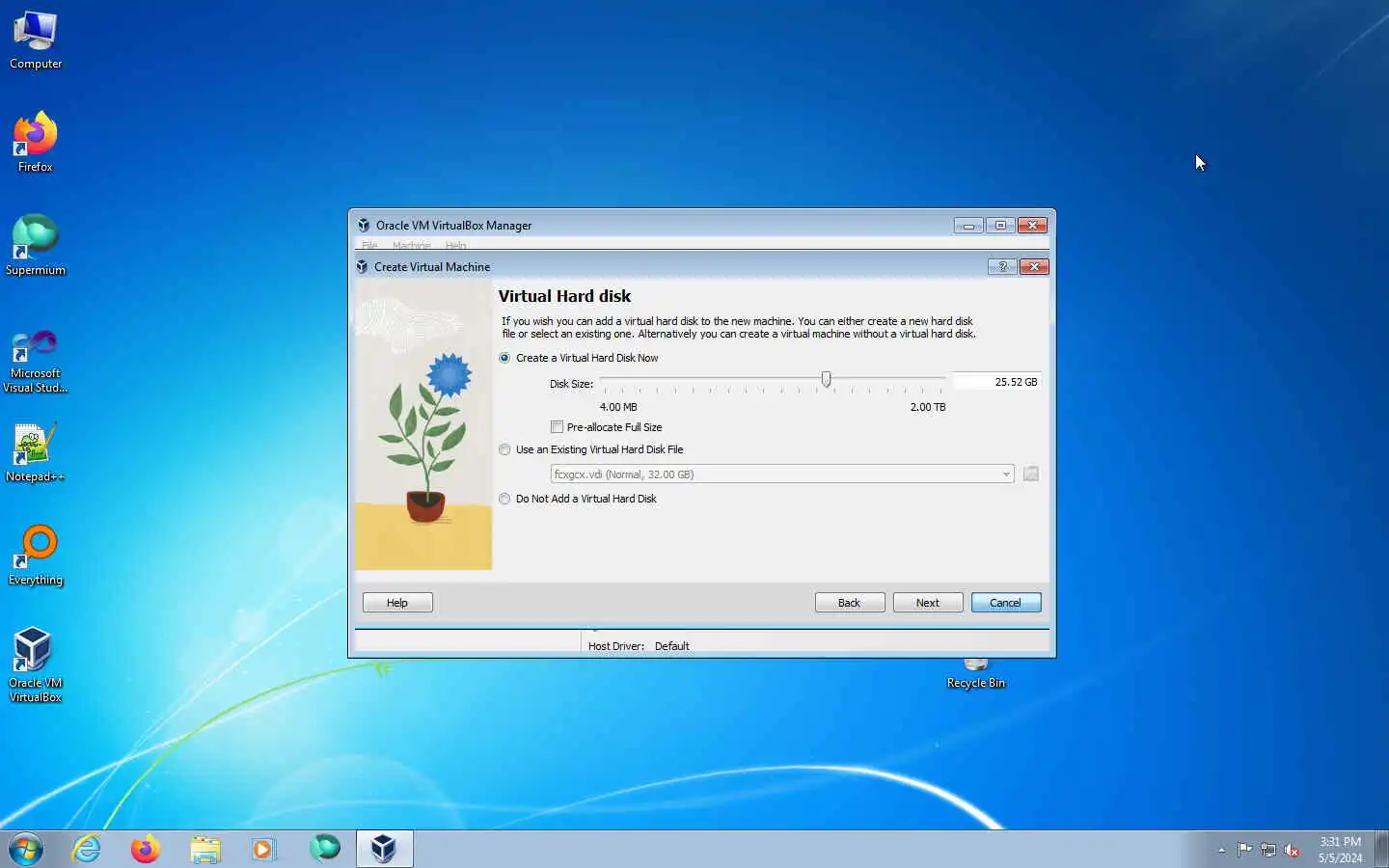This screenshot has height=868, width=1389.
Task: Close the Create Virtual Machine dialog
Action: (x=1034, y=266)
